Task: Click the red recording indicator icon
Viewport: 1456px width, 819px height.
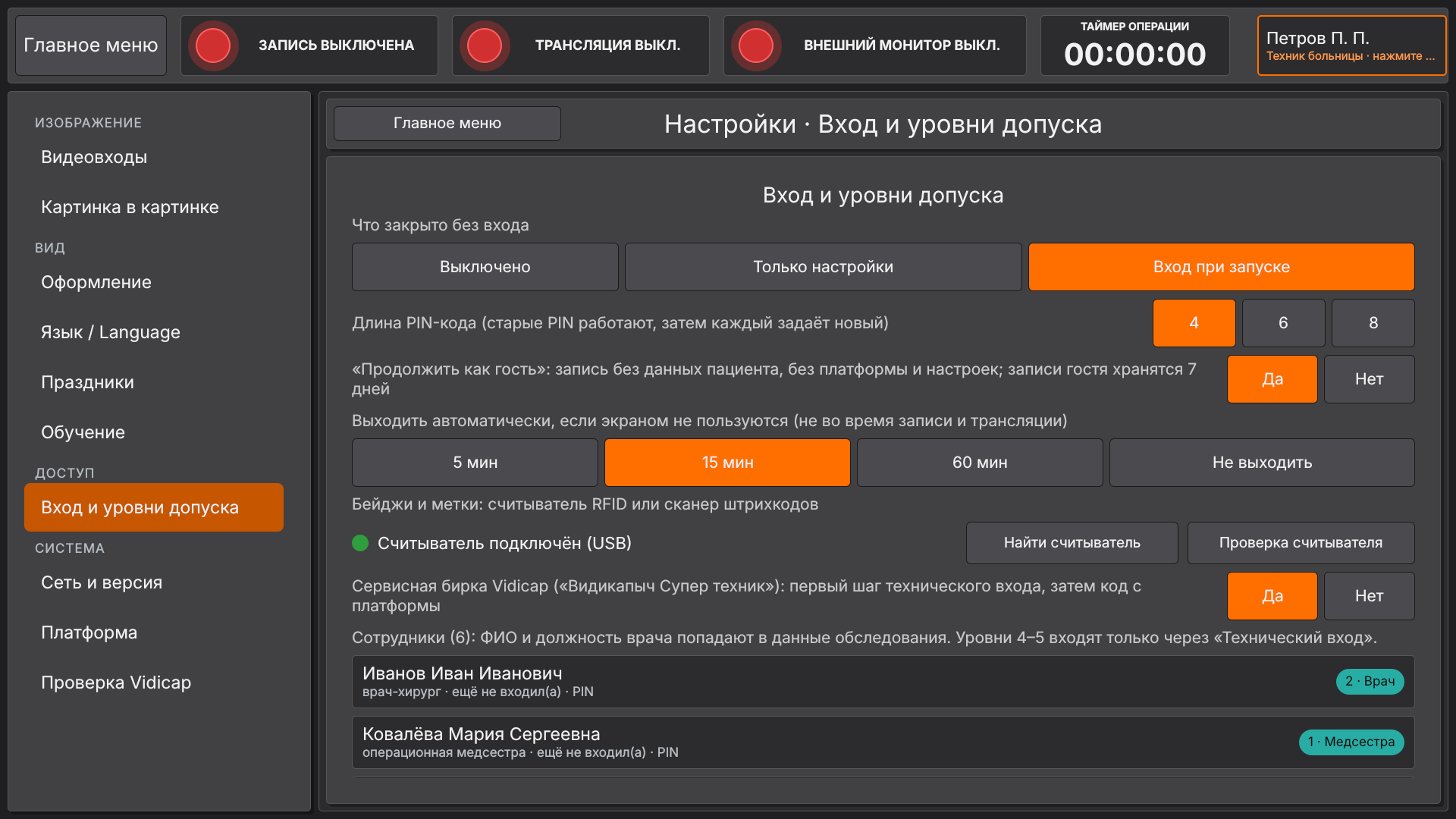Action: point(213,45)
